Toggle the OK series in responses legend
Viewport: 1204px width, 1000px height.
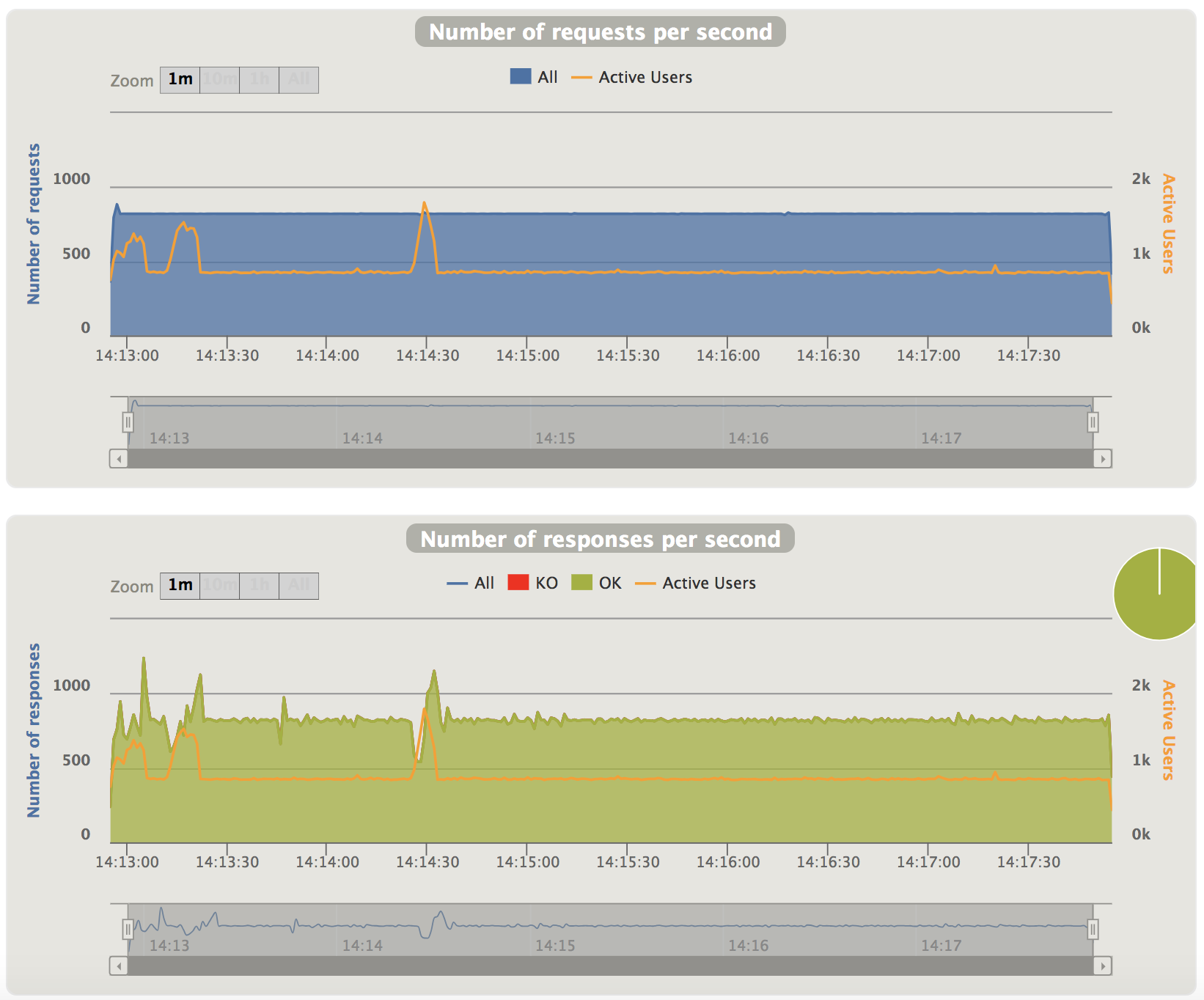(597, 583)
